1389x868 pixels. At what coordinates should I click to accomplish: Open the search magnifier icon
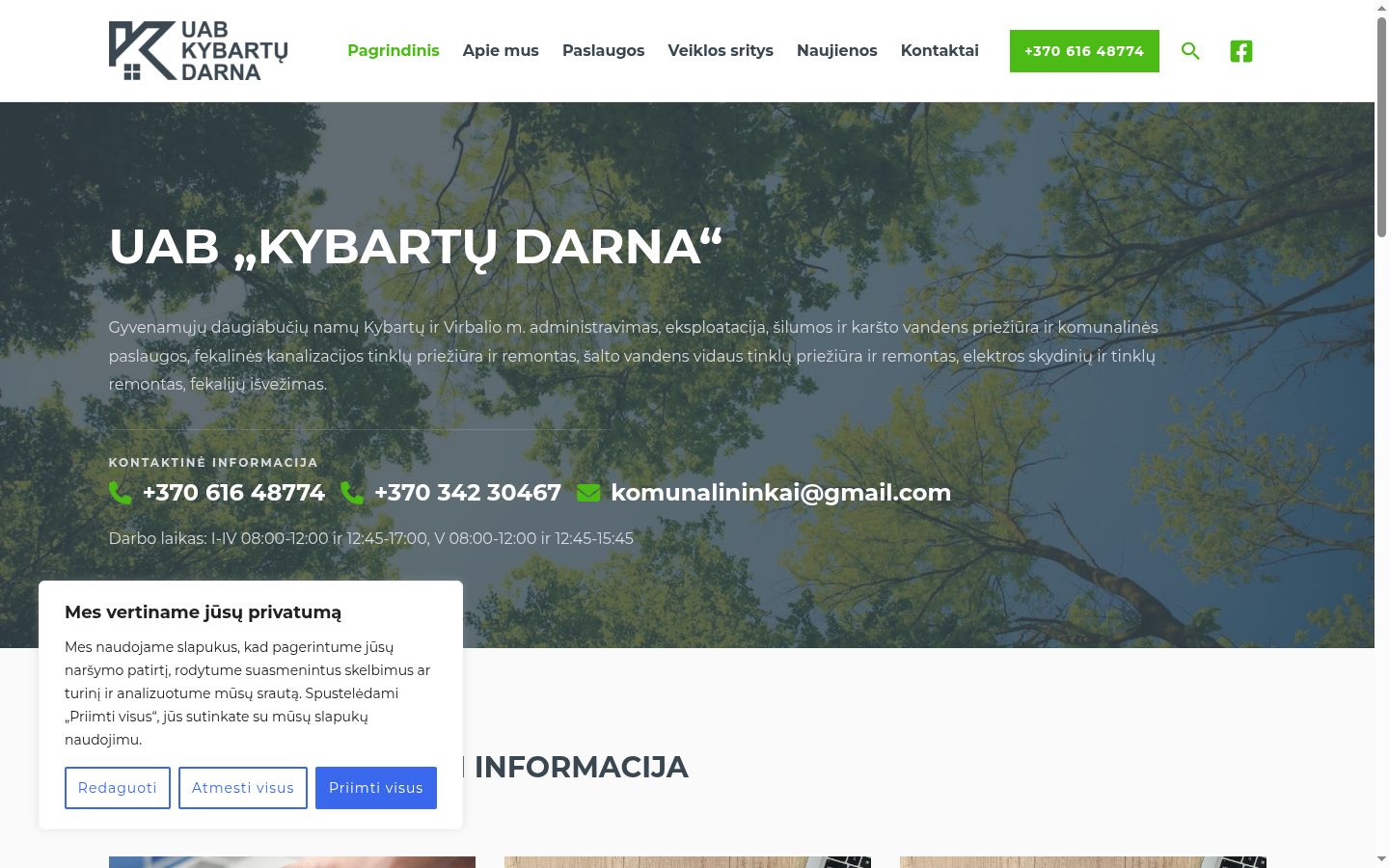click(1190, 51)
